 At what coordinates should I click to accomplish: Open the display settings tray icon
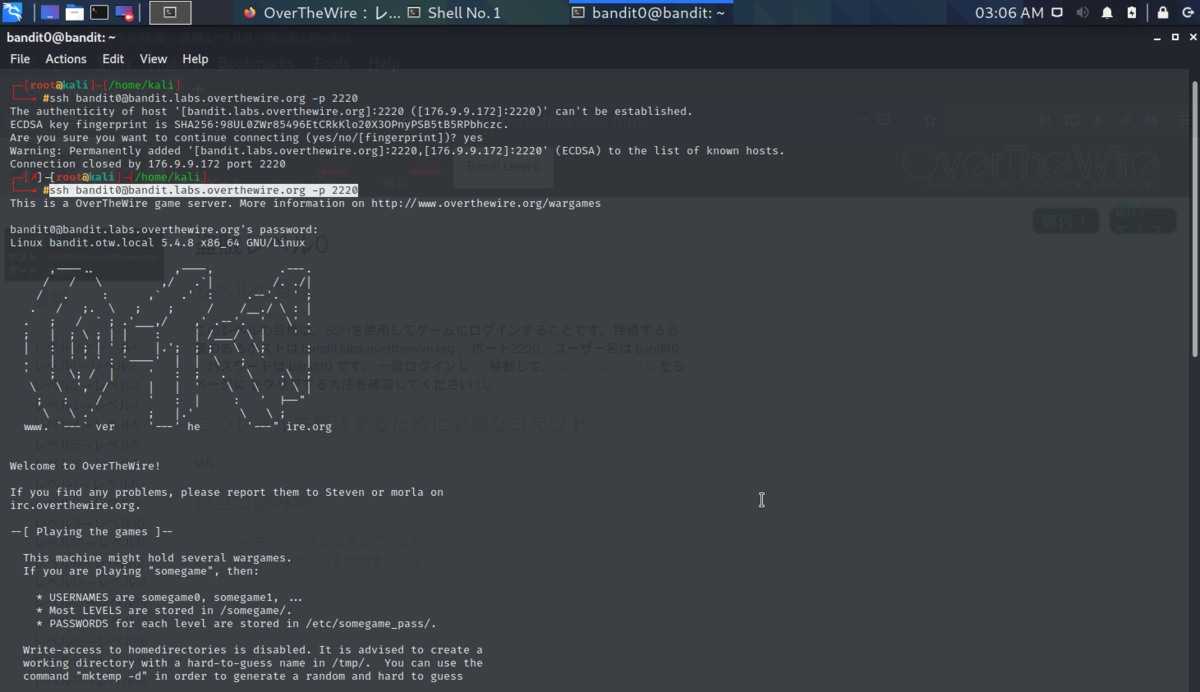coord(1058,13)
